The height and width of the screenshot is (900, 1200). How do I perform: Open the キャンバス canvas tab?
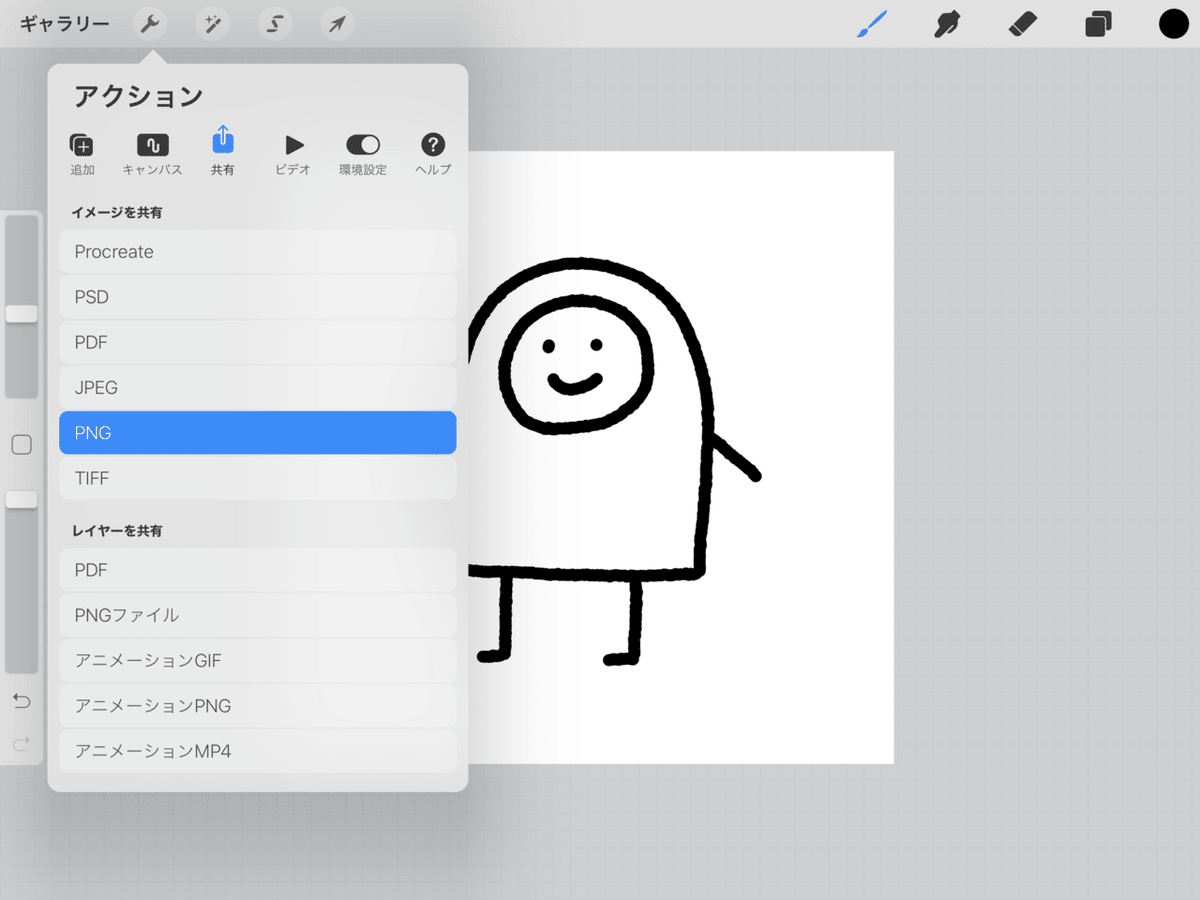(152, 154)
